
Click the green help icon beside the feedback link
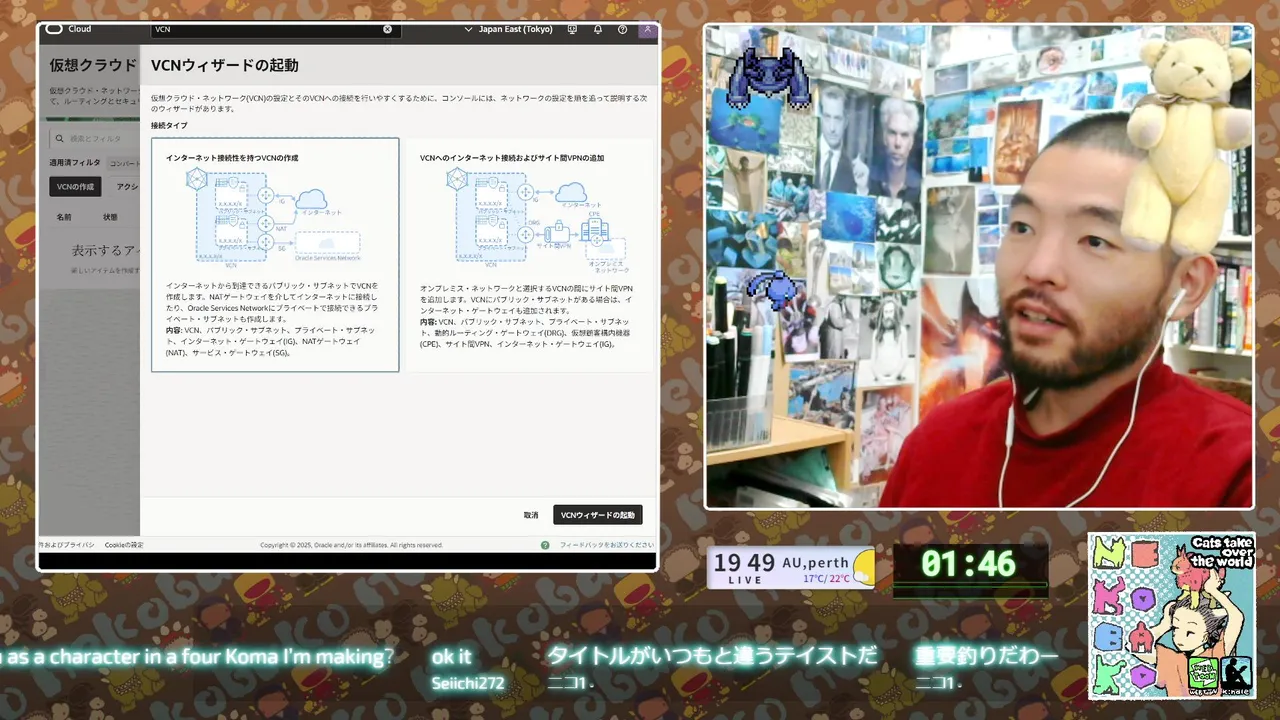pyautogui.click(x=545, y=545)
